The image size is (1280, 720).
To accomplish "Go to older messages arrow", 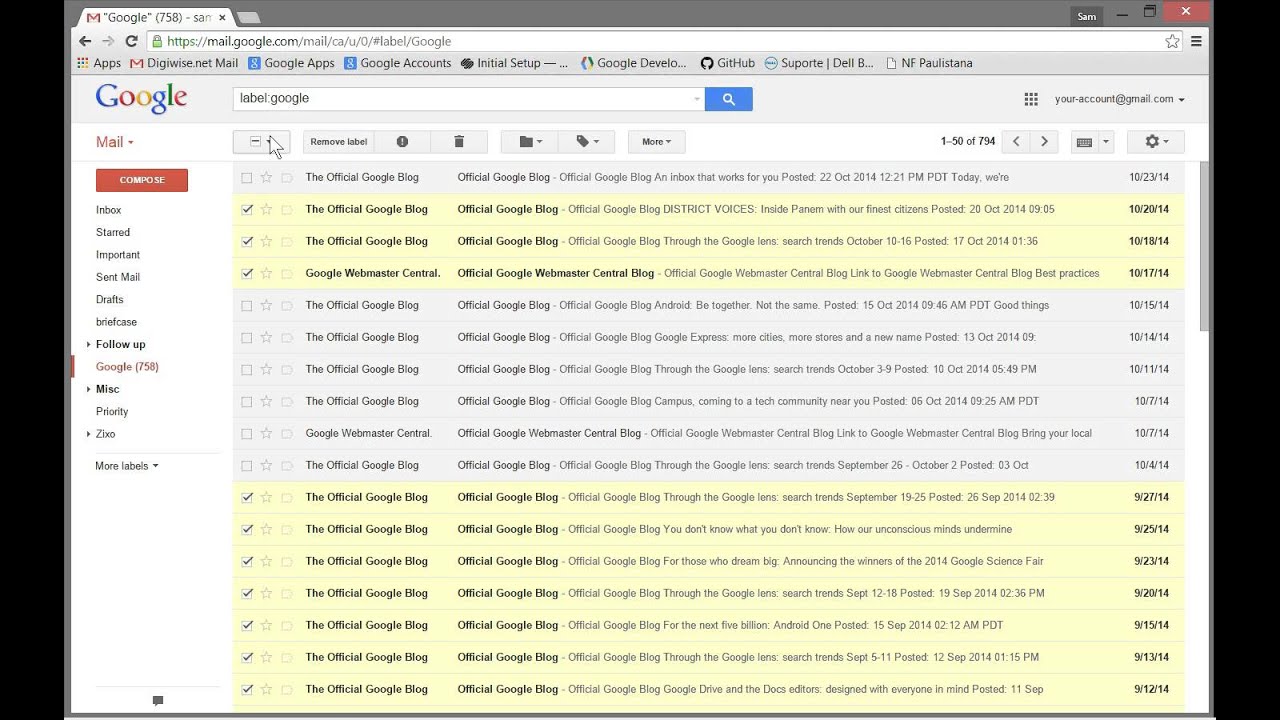I will (1044, 142).
